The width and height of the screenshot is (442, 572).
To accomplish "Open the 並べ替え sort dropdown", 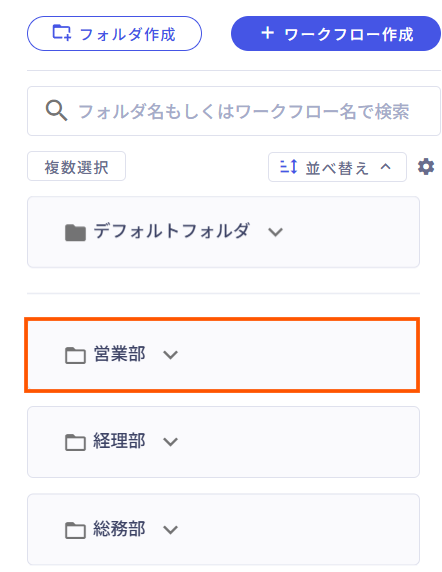I will click(x=337, y=167).
